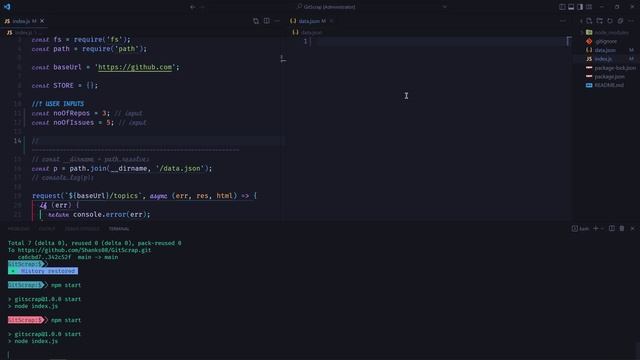Open the GitScrap command center search
The image size is (640, 360).
click(x=327, y=7)
